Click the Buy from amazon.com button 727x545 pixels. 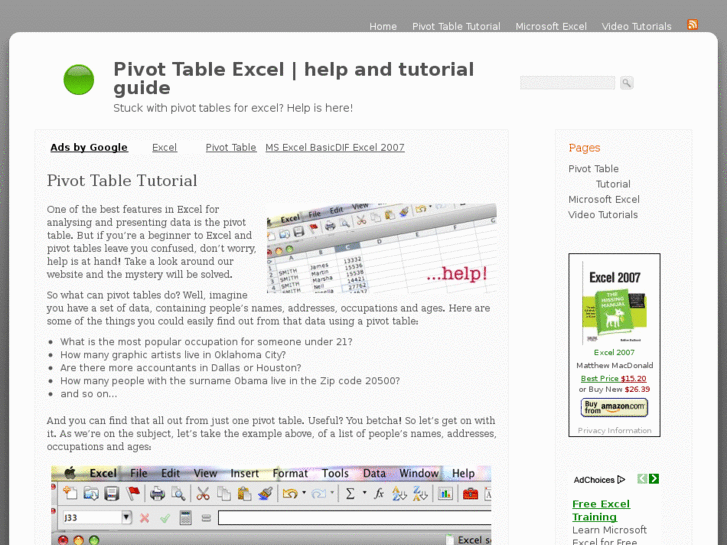click(x=614, y=408)
